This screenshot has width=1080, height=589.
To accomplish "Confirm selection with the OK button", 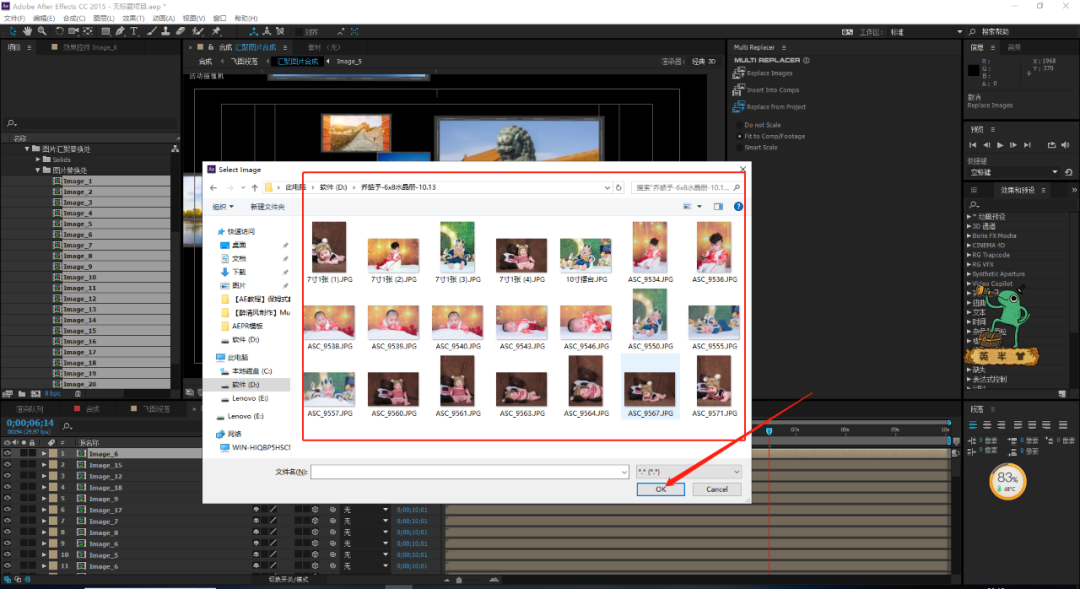I will coord(661,489).
